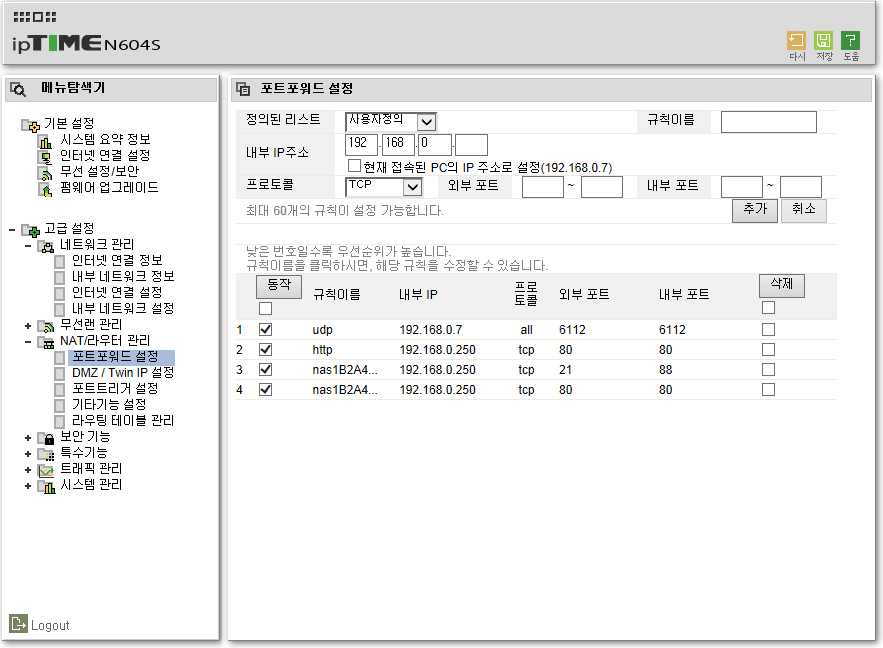Click the 트래픽 관리 graph icon
This screenshot has width=883, height=648.
tap(46, 470)
